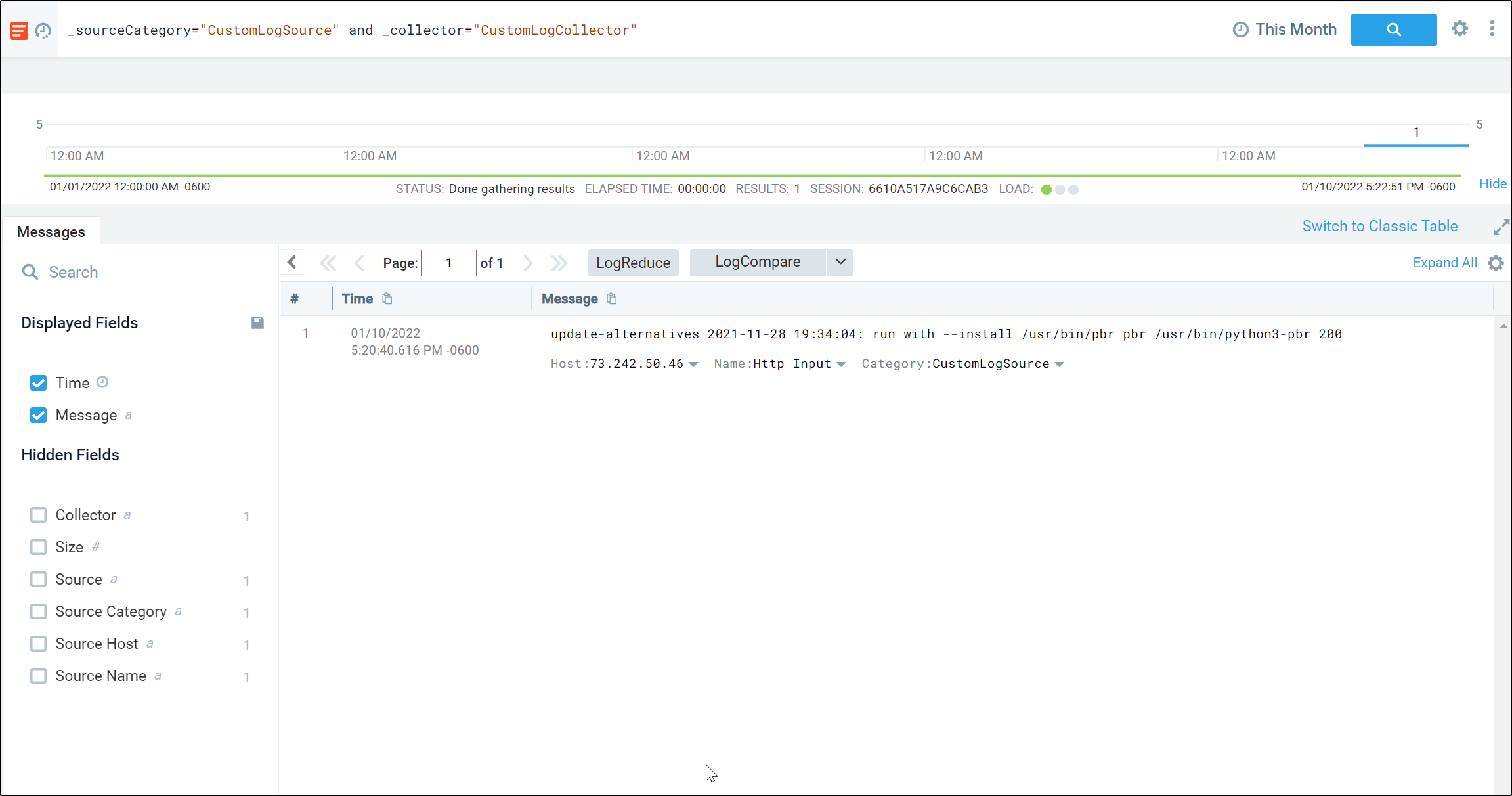This screenshot has width=1512, height=796.
Task: Click the search magnifying glass icon
Action: 1393,30
